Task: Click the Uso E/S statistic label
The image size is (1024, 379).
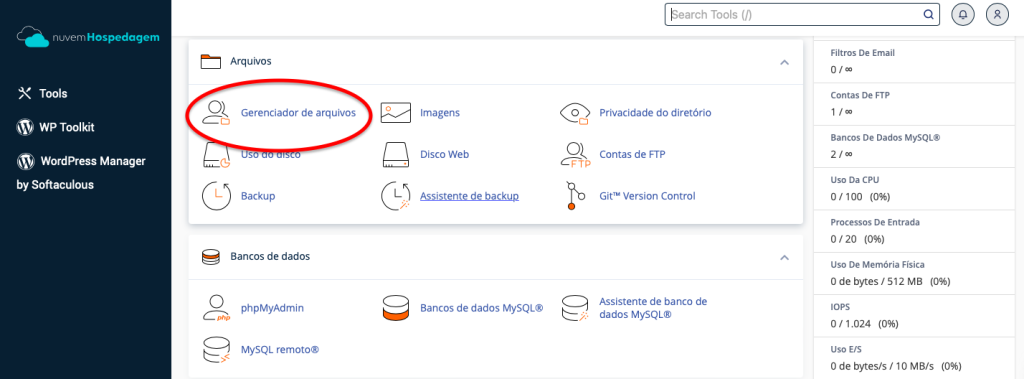Action: [x=846, y=349]
